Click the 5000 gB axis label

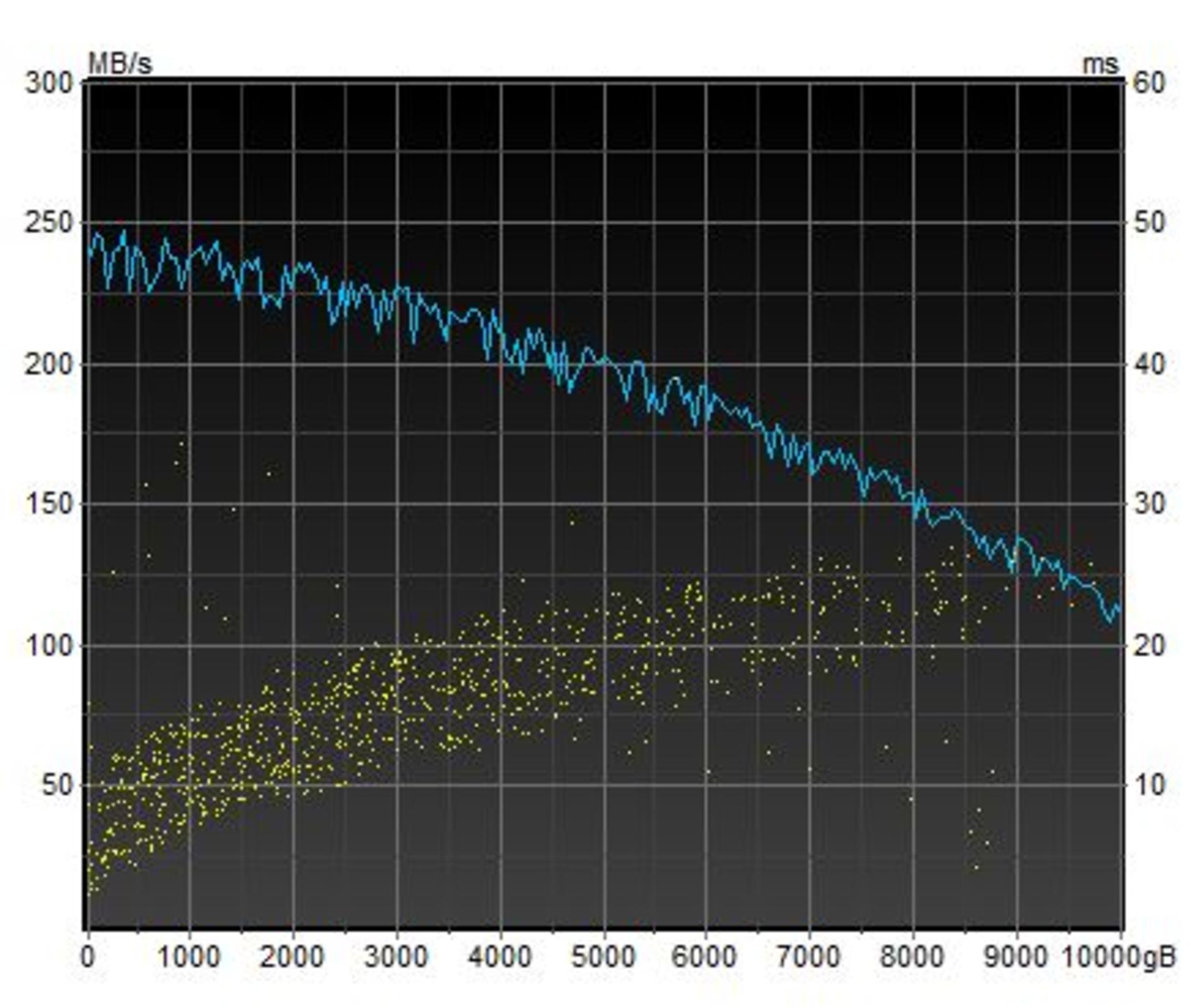[603, 957]
